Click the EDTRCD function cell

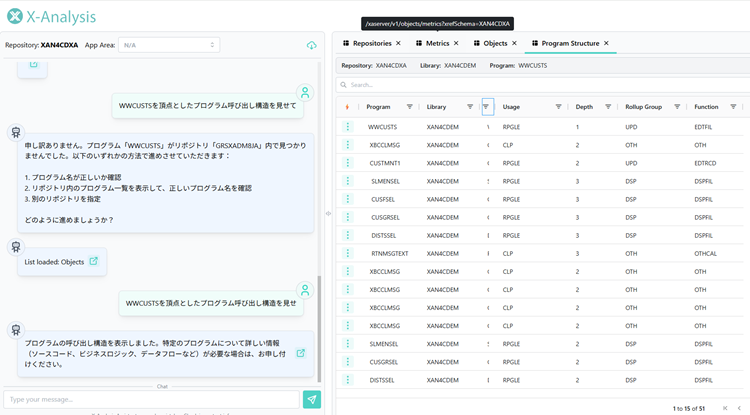point(705,163)
